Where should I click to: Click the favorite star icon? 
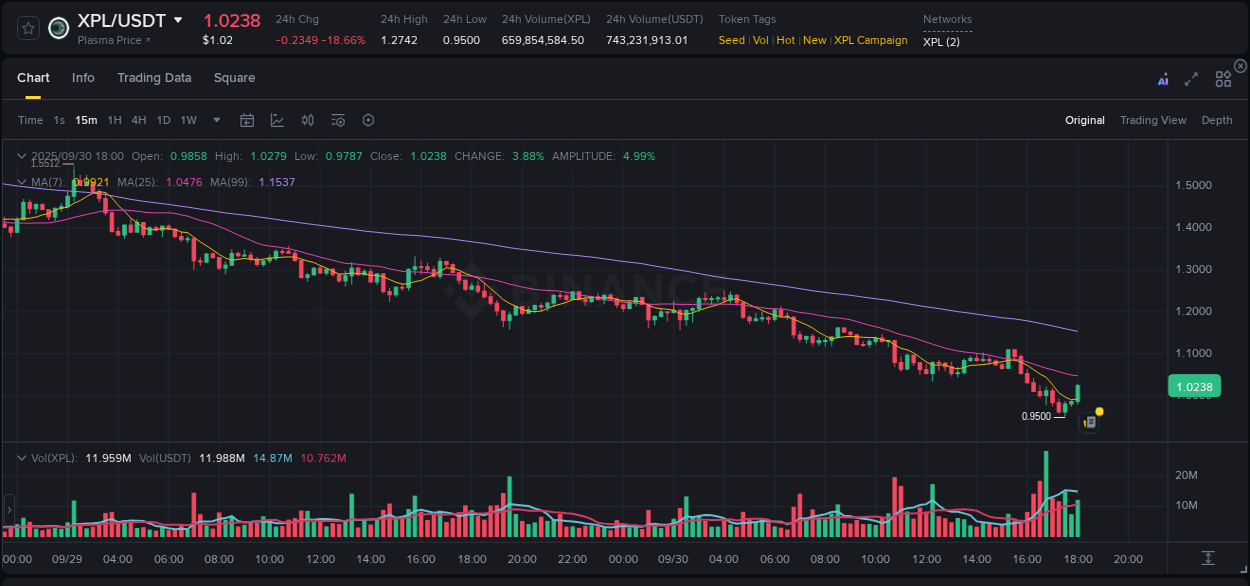tap(27, 27)
